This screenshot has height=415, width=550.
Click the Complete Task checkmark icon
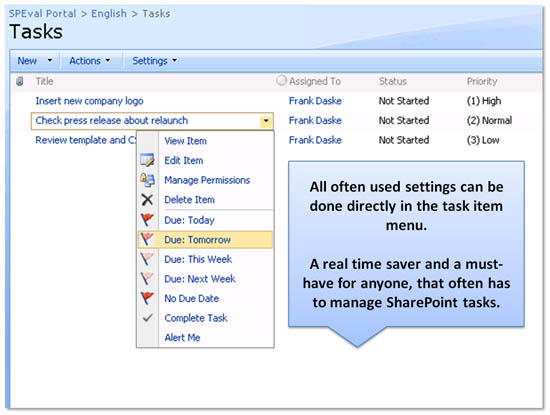coord(147,318)
